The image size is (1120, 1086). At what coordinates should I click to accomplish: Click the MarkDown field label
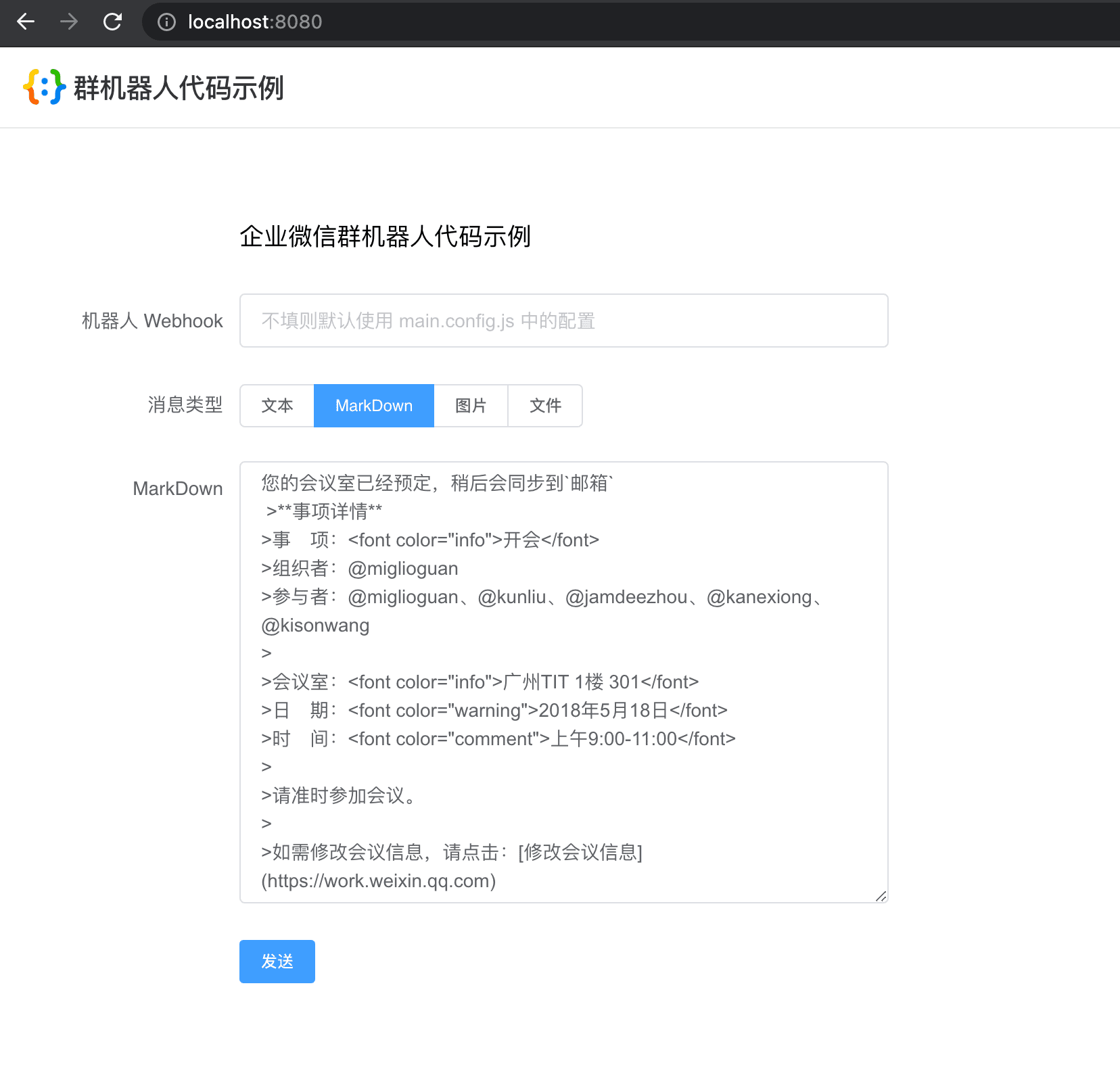pos(178,488)
